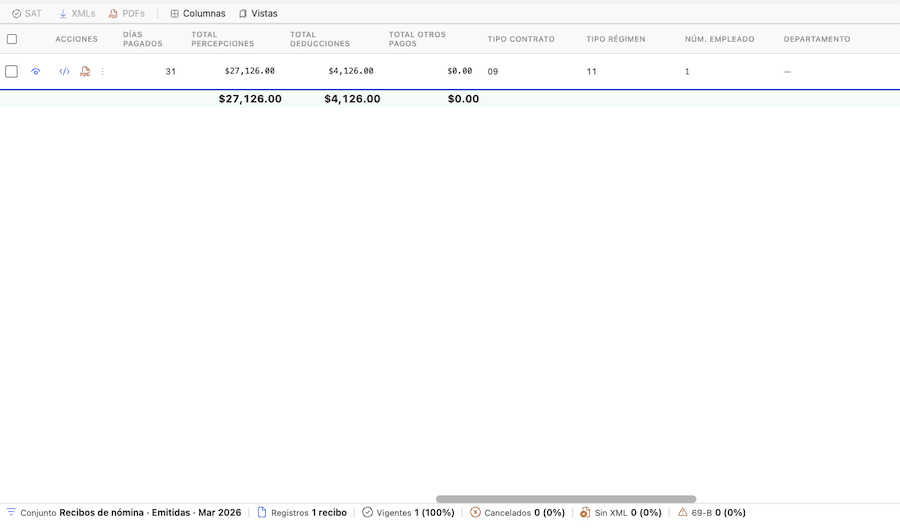The height and width of the screenshot is (528, 900).
Task: Open the row's three-dot more actions menu
Action: coord(103,72)
